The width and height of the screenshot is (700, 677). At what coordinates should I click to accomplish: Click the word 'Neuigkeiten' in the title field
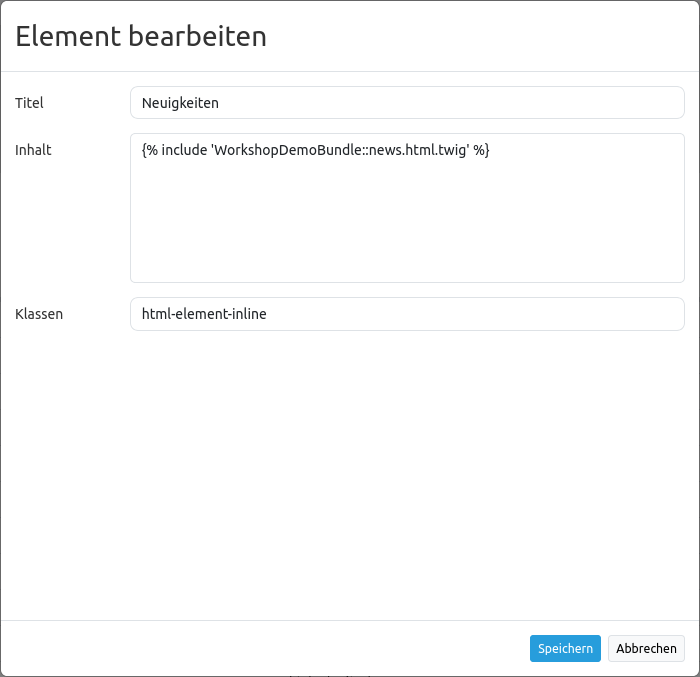pyautogui.click(x=180, y=102)
